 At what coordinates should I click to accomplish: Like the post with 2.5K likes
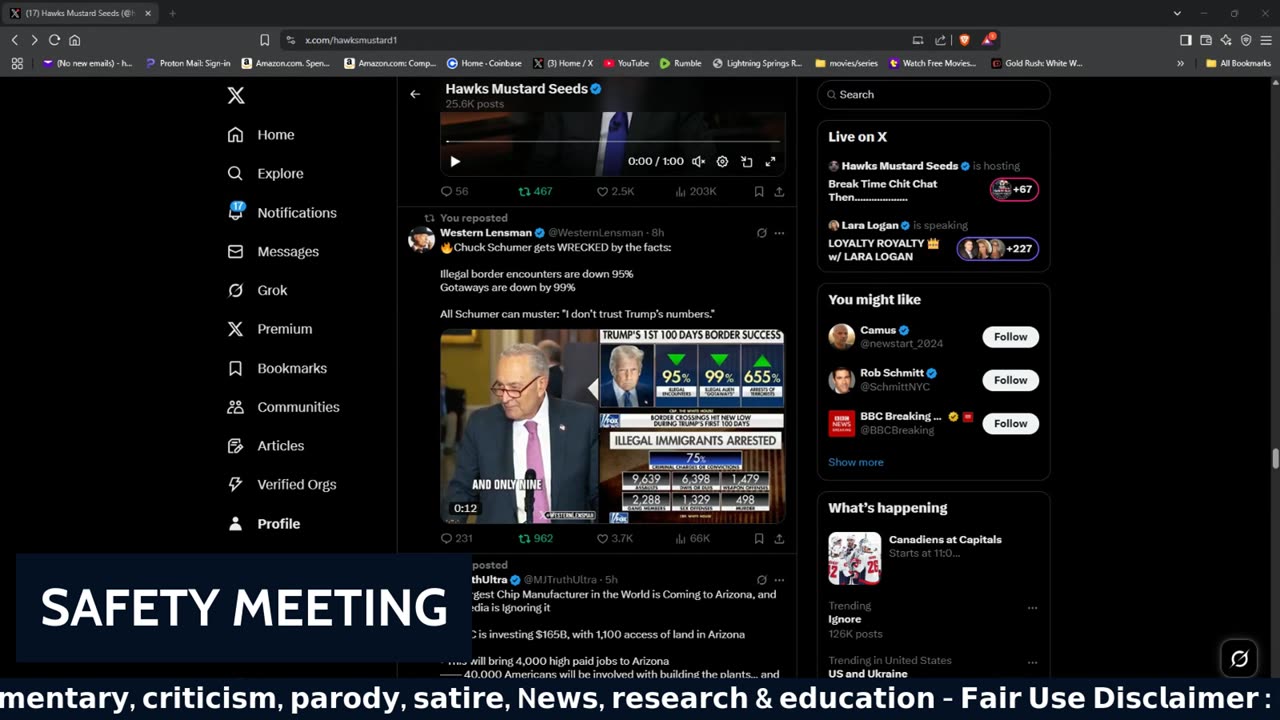coord(615,191)
